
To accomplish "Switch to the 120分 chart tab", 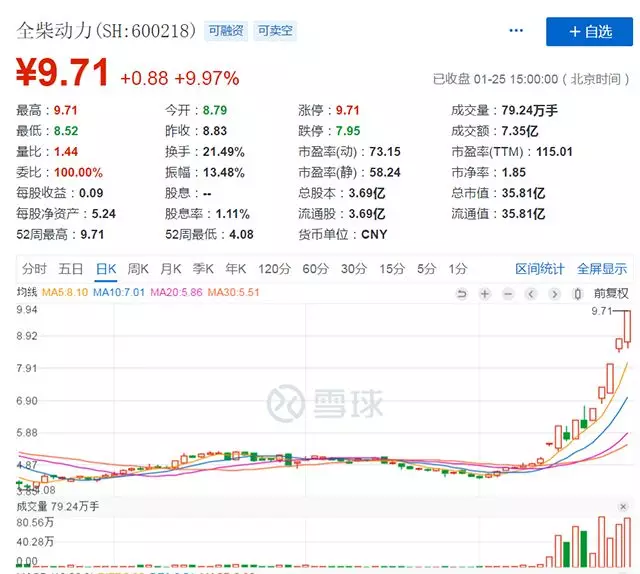I will pyautogui.click(x=274, y=269).
